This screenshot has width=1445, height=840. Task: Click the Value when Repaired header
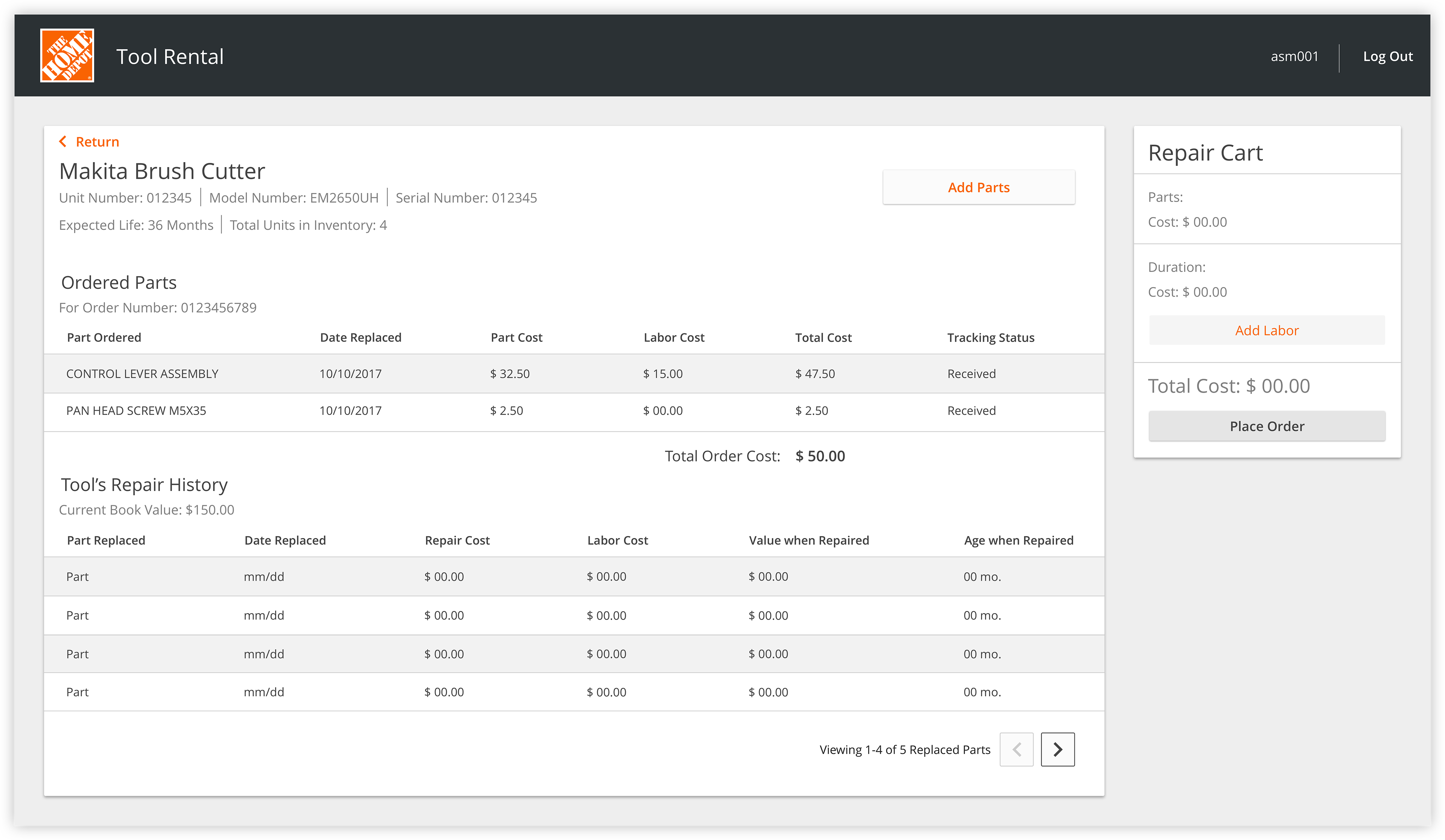[x=809, y=541]
